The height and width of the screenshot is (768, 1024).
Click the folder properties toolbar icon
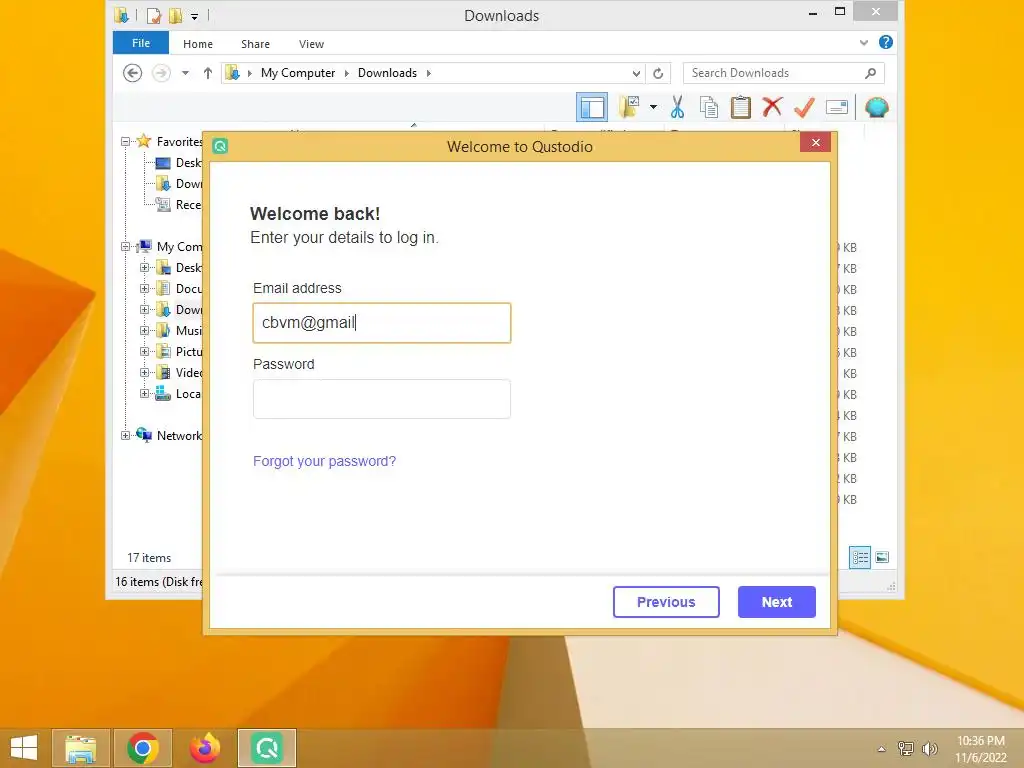click(629, 107)
